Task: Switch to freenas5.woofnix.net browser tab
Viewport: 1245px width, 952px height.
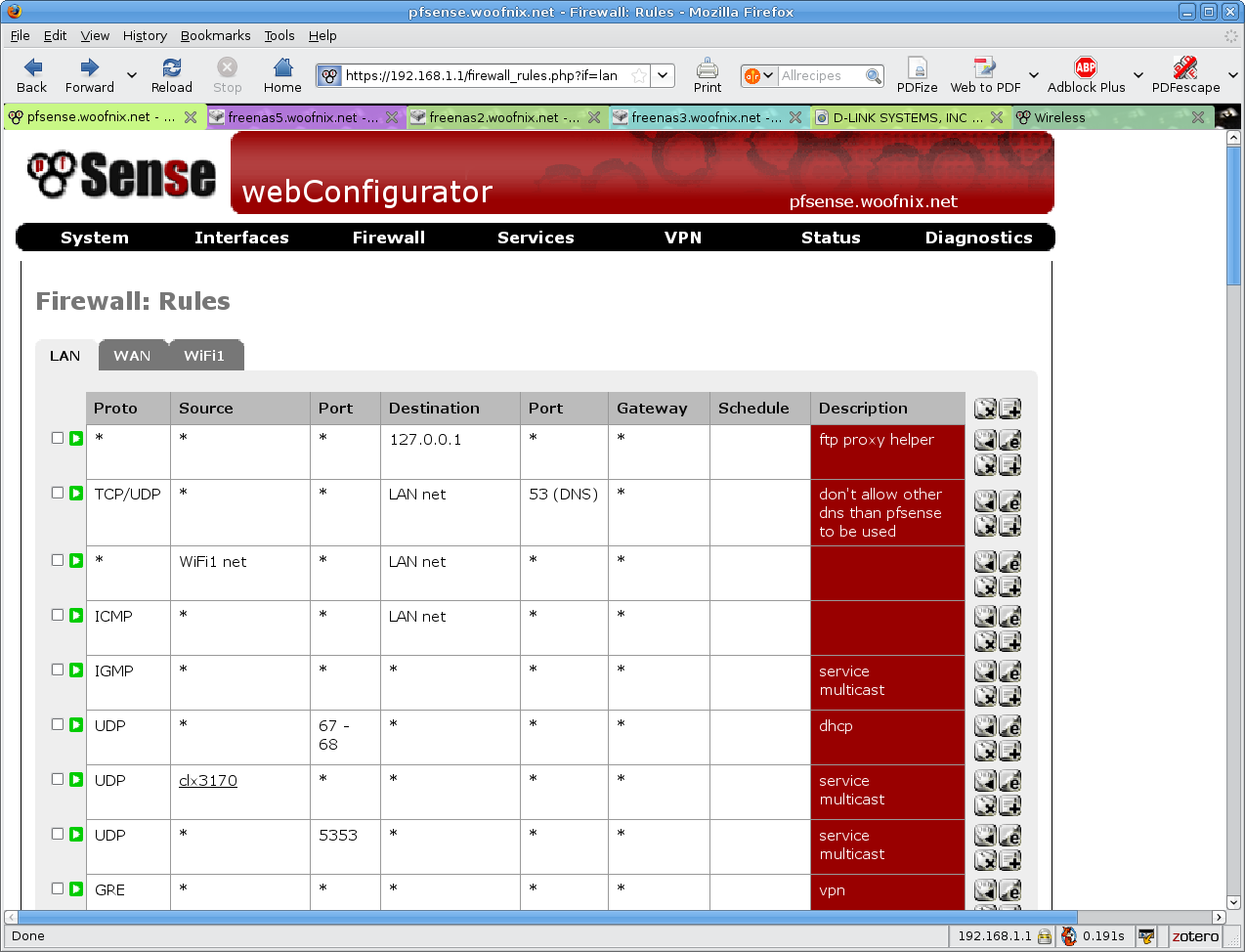Action: 304,117
